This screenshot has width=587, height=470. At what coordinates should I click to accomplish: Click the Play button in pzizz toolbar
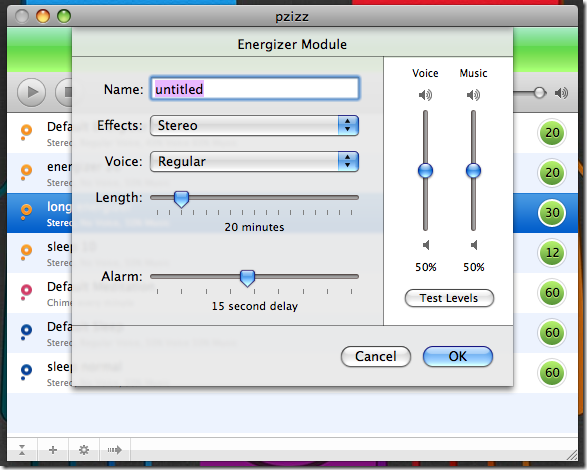[31, 92]
